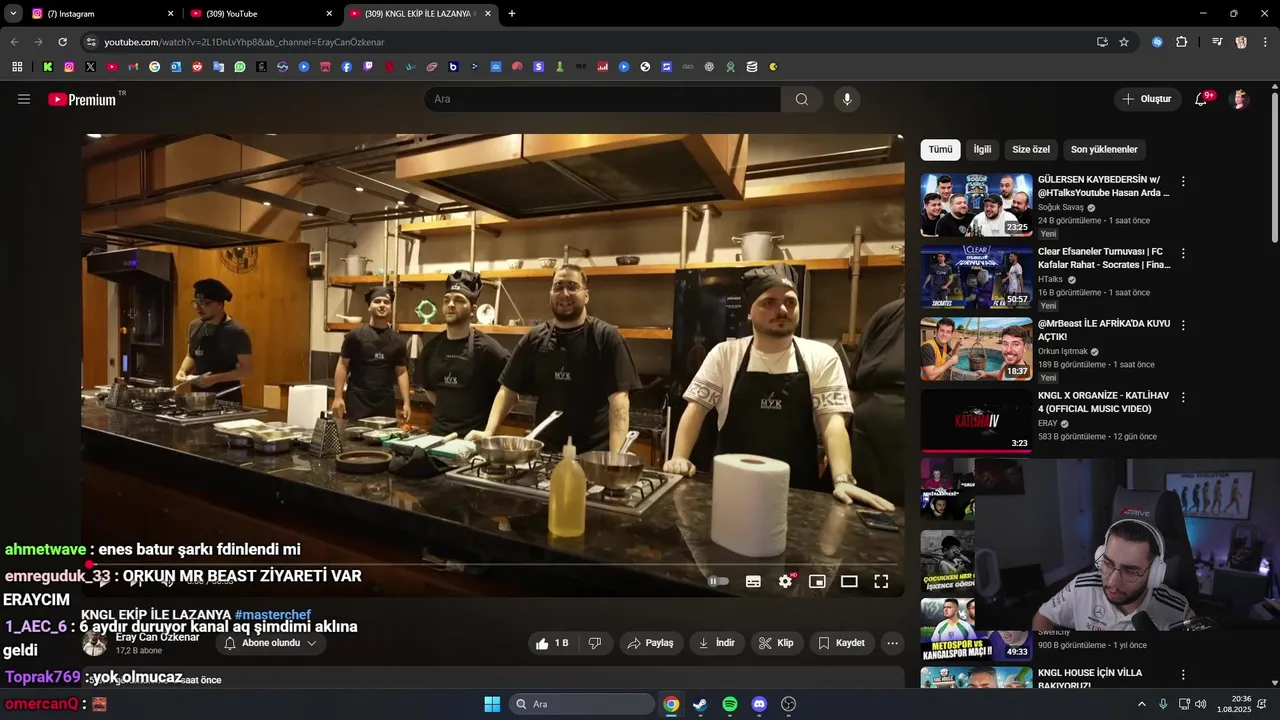This screenshot has height=720, width=1280.
Task: Click the search magnifier button
Action: coord(802,99)
